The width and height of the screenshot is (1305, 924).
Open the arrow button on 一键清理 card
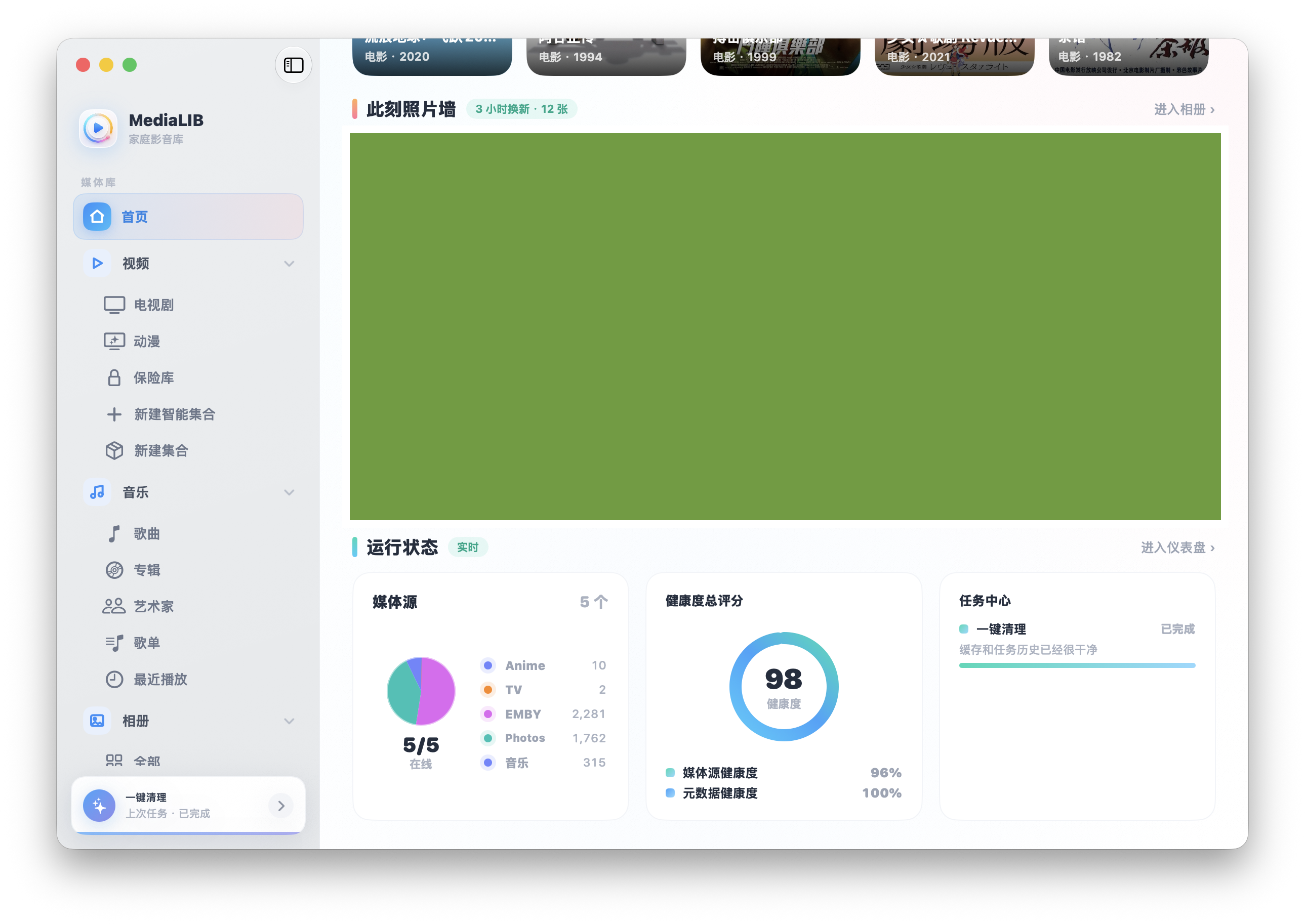pos(281,806)
